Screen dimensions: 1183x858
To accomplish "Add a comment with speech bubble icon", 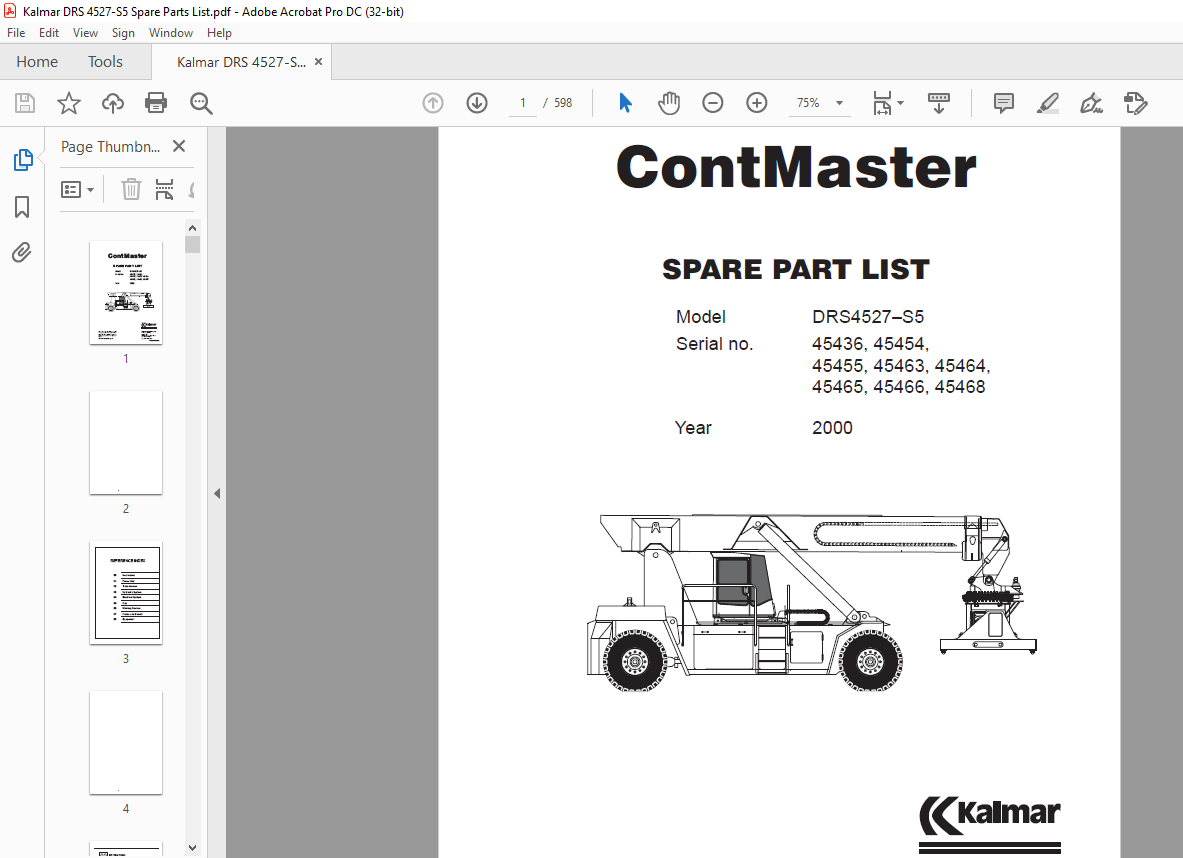I will pos(1003,103).
